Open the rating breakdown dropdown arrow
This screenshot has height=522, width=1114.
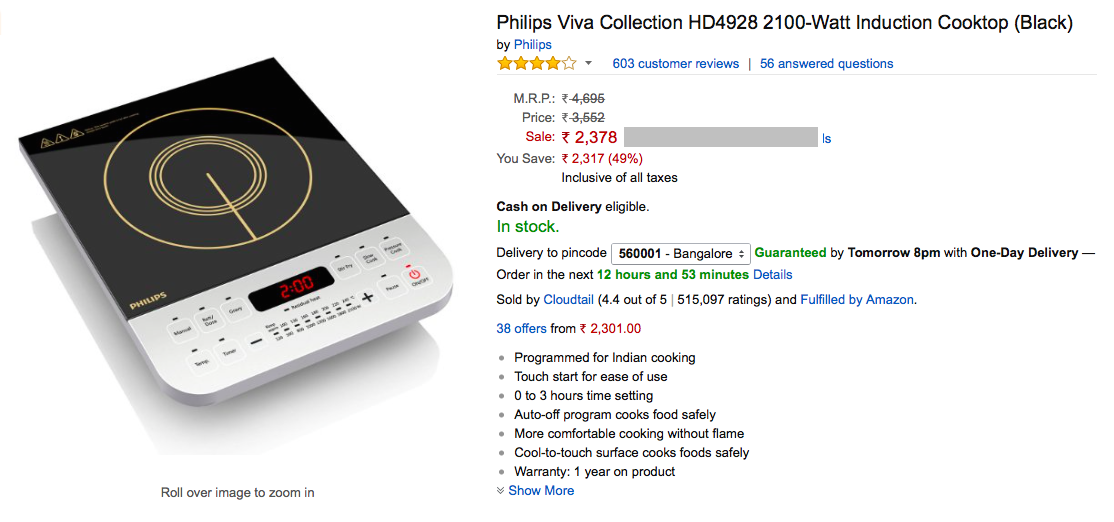coord(588,64)
